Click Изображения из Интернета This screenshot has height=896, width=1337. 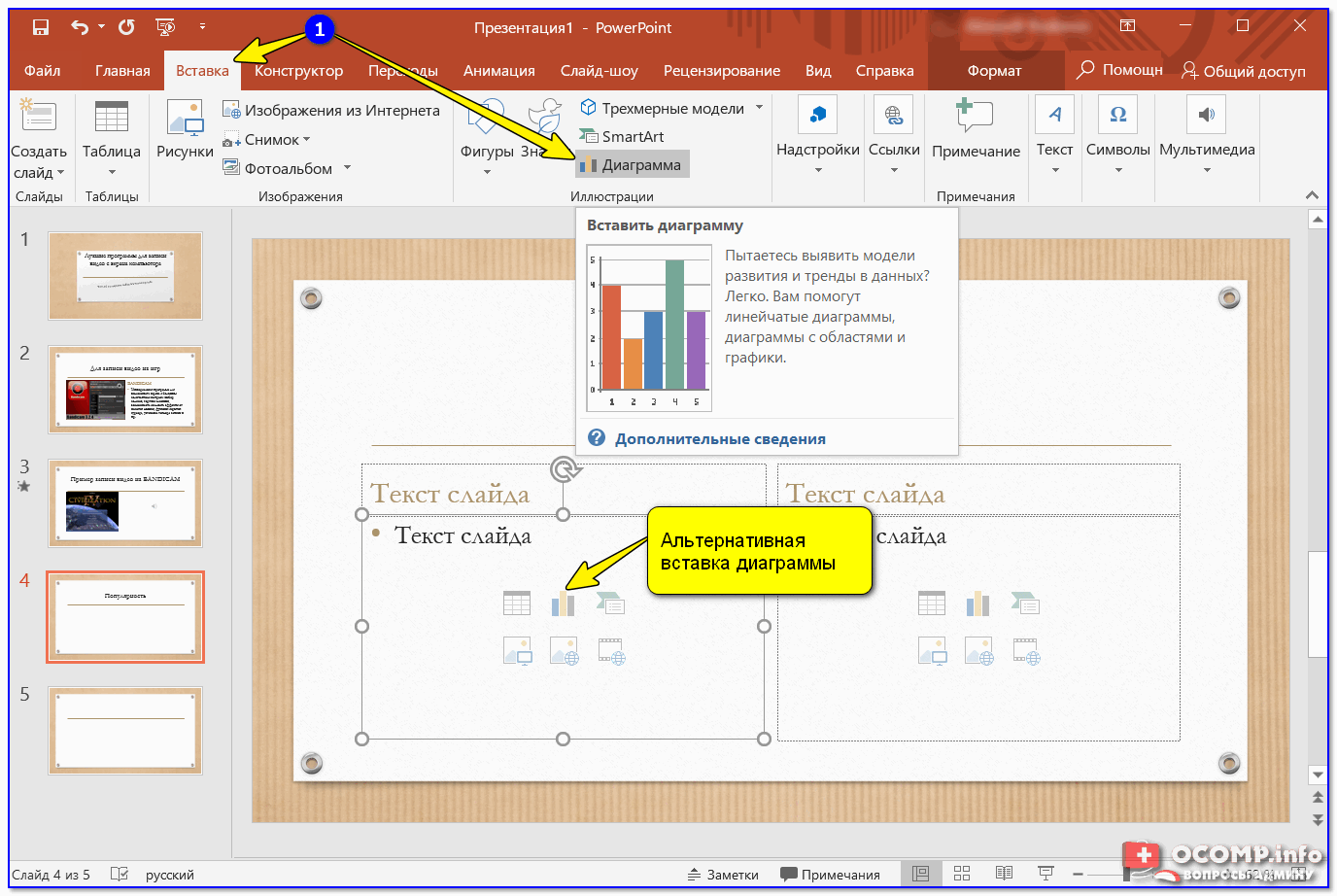pyautogui.click(x=331, y=110)
